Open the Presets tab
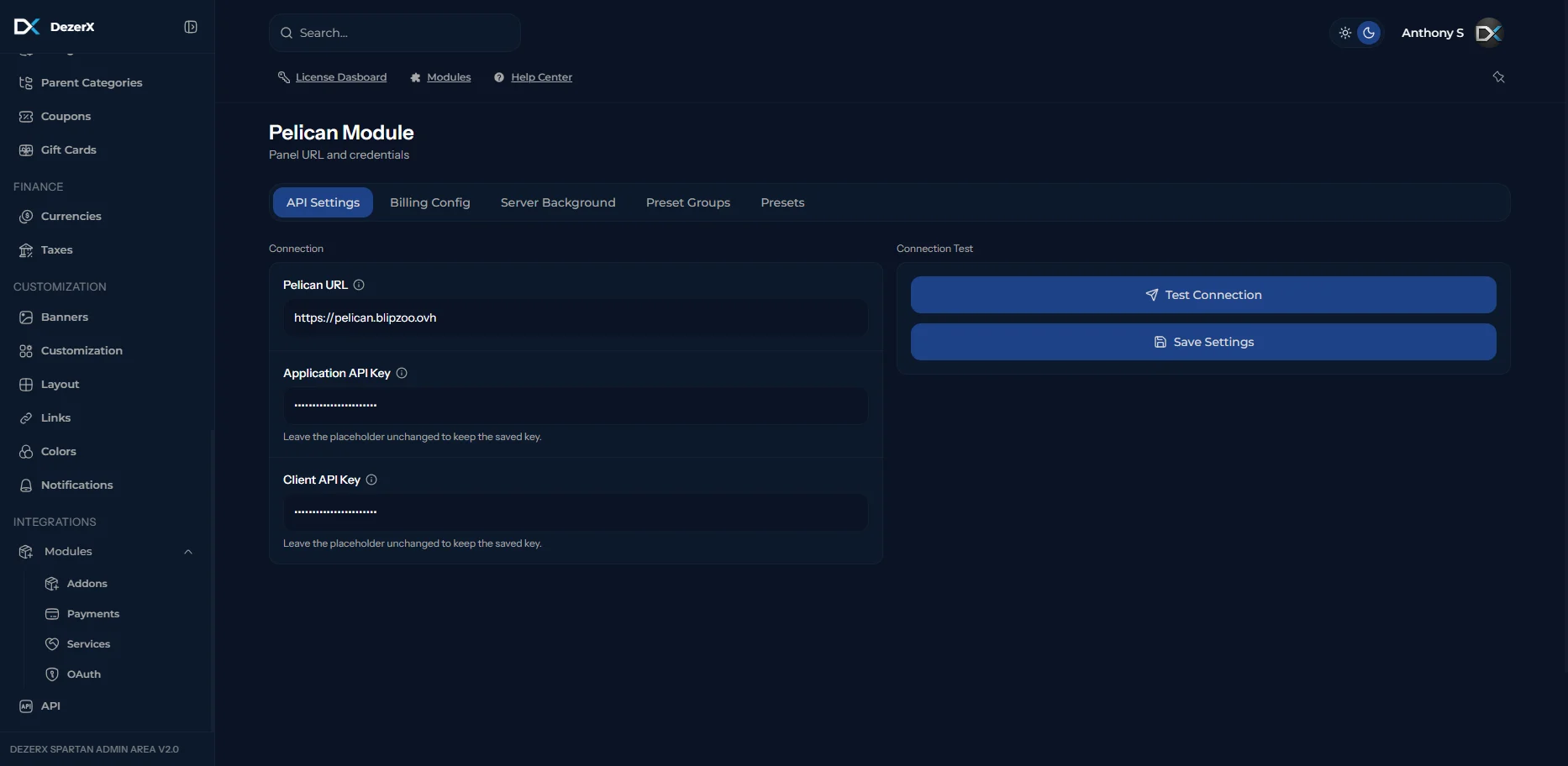 782,202
